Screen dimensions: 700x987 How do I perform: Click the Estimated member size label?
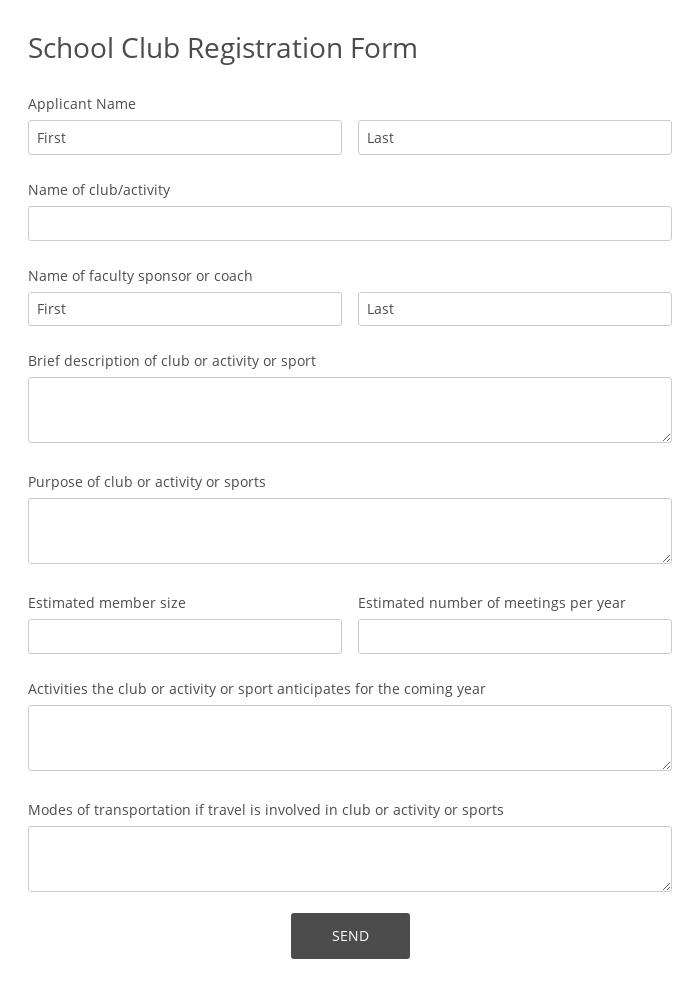click(x=107, y=603)
